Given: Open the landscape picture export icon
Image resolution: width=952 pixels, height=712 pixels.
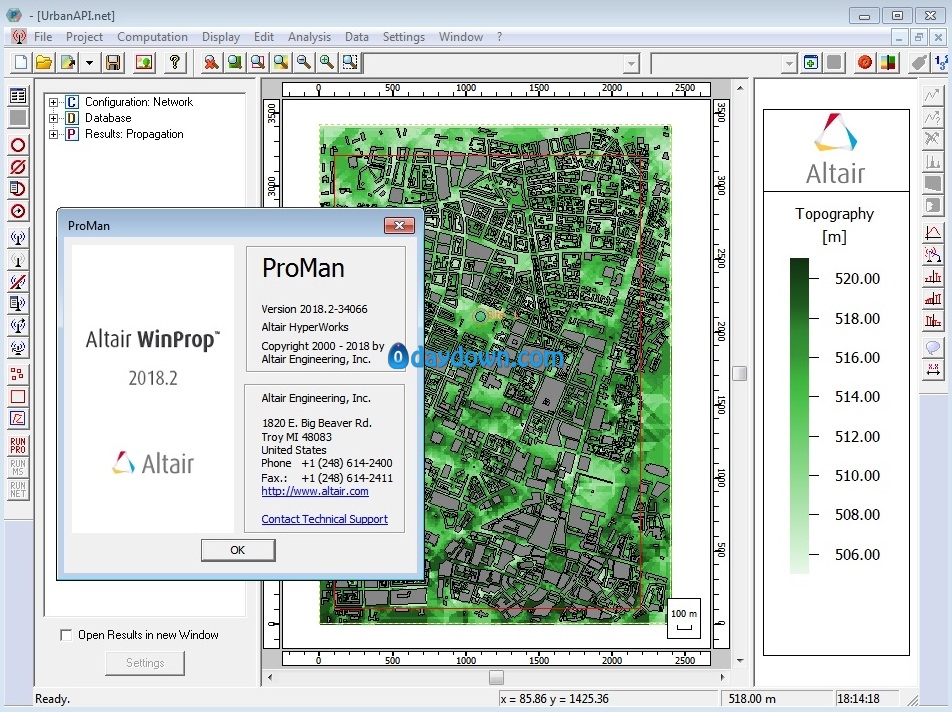Looking at the screenshot, I should [144, 63].
